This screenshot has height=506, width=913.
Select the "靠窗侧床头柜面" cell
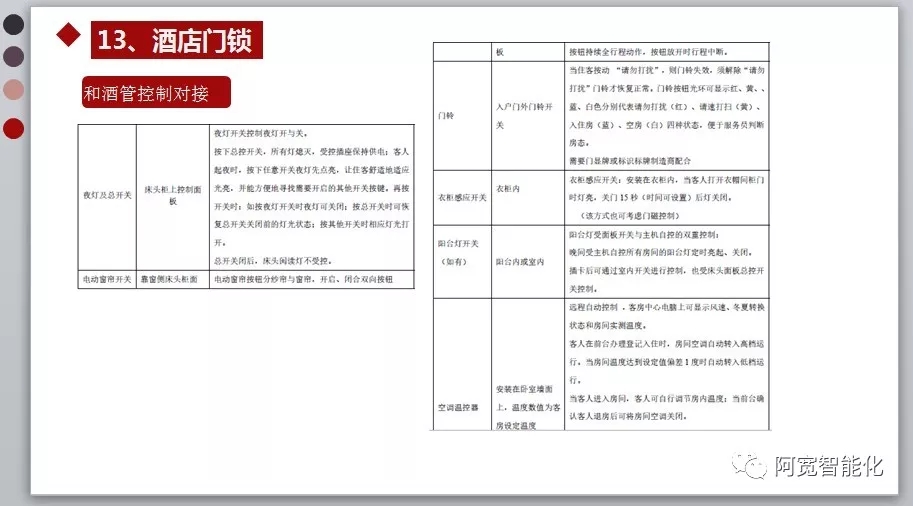(172, 281)
